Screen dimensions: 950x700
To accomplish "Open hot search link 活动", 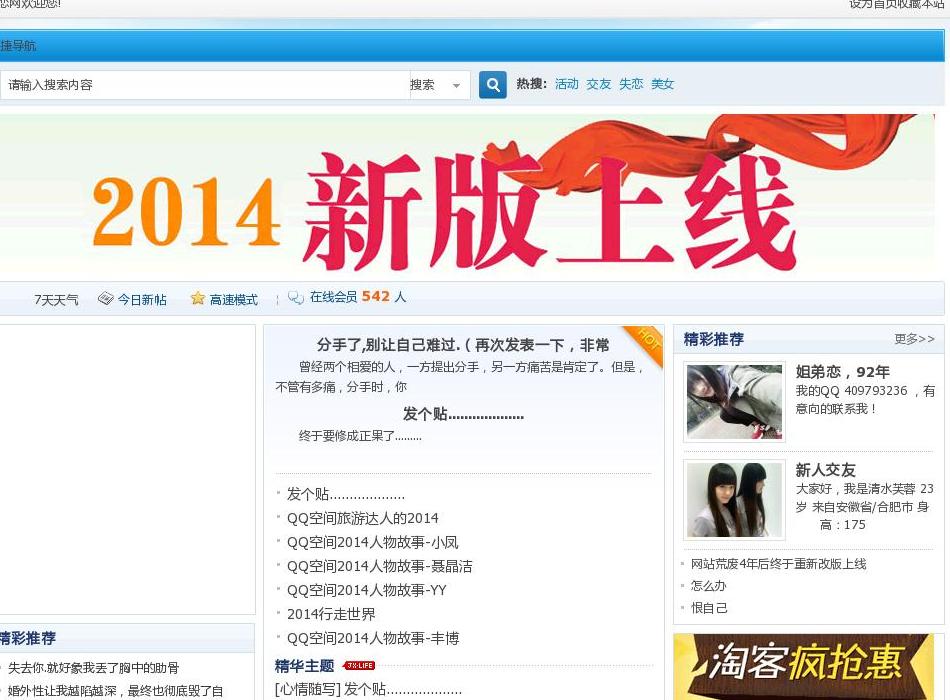I will pyautogui.click(x=567, y=84).
